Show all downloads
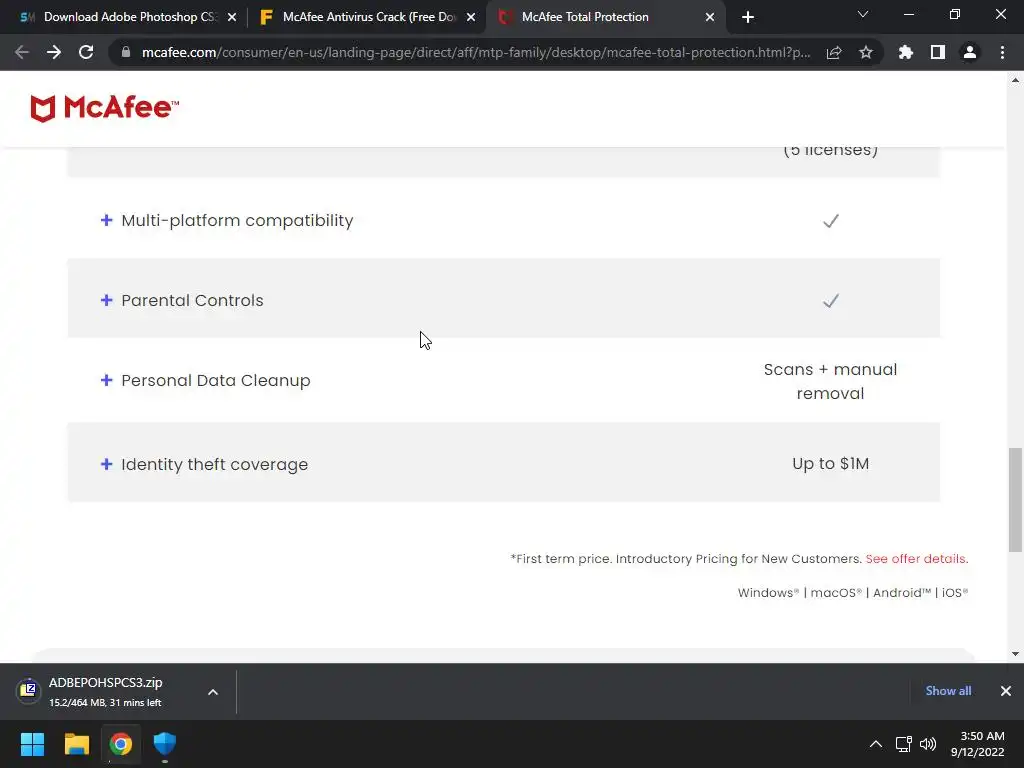The image size is (1024, 768). 948,691
